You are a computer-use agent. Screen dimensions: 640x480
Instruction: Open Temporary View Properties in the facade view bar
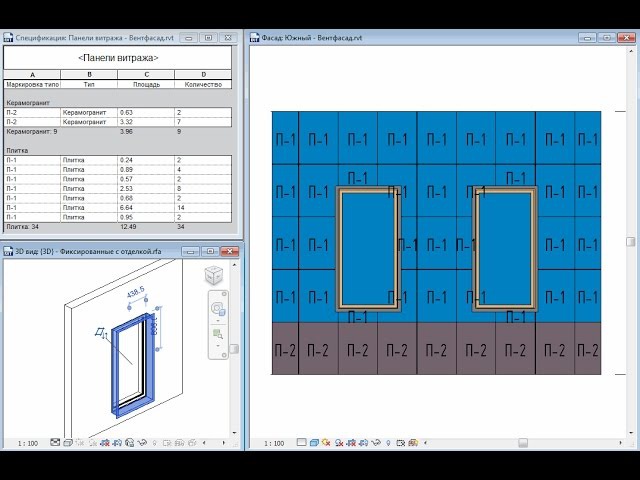click(x=400, y=443)
